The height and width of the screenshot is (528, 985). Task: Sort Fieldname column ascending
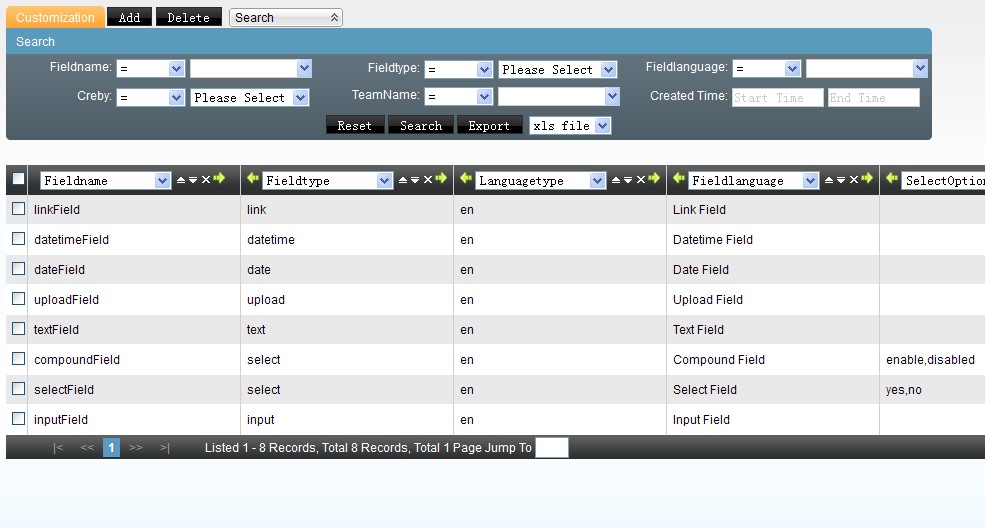(181, 180)
